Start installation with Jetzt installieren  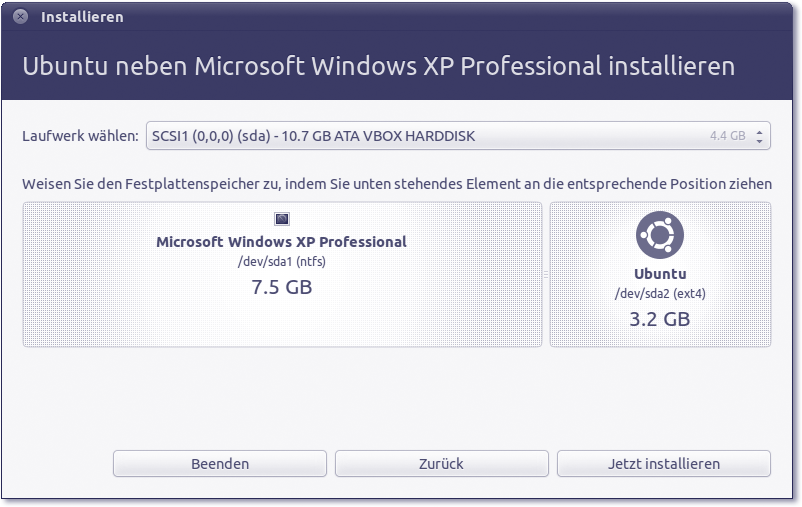click(x=663, y=464)
